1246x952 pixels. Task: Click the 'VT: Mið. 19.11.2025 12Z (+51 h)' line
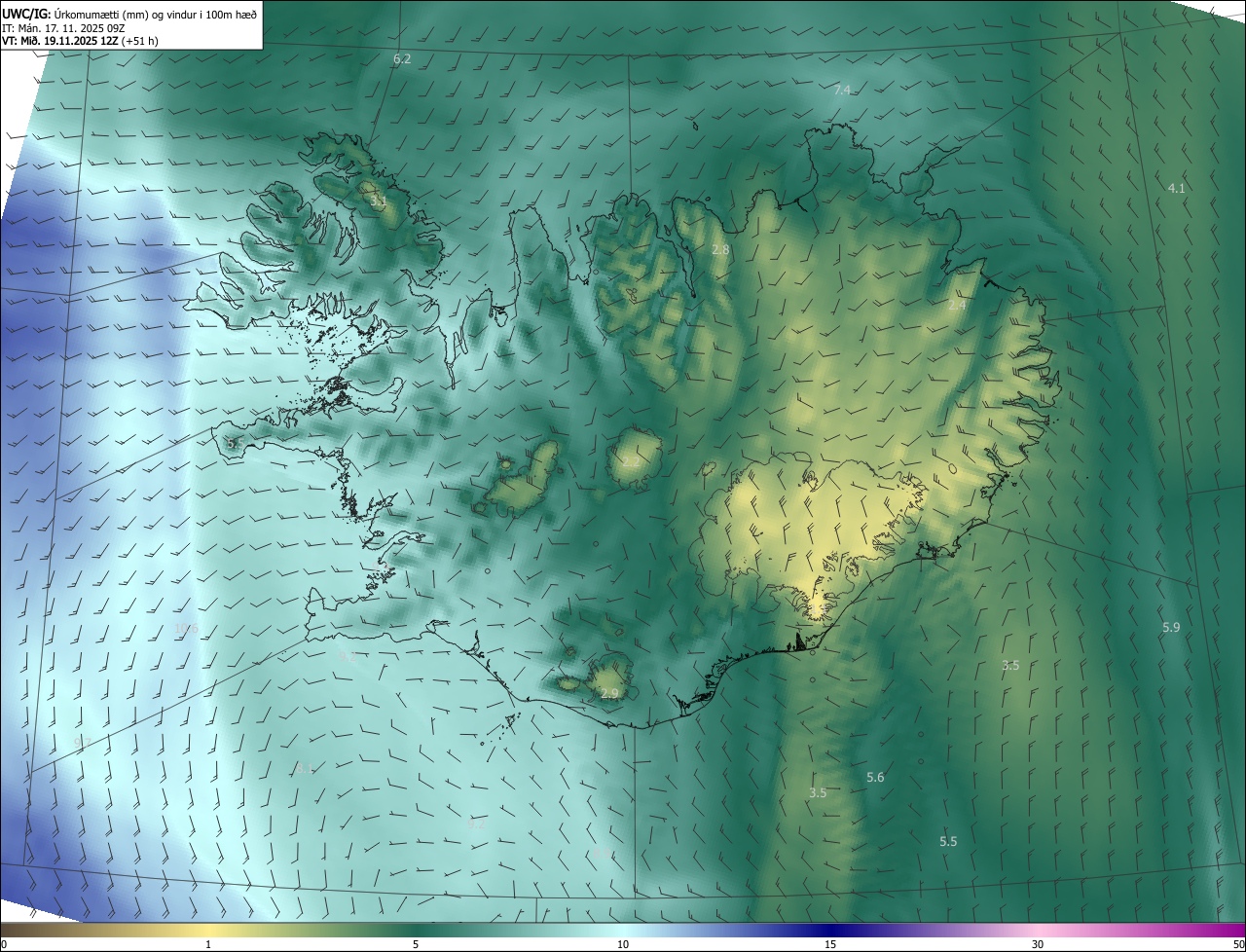tap(81, 41)
